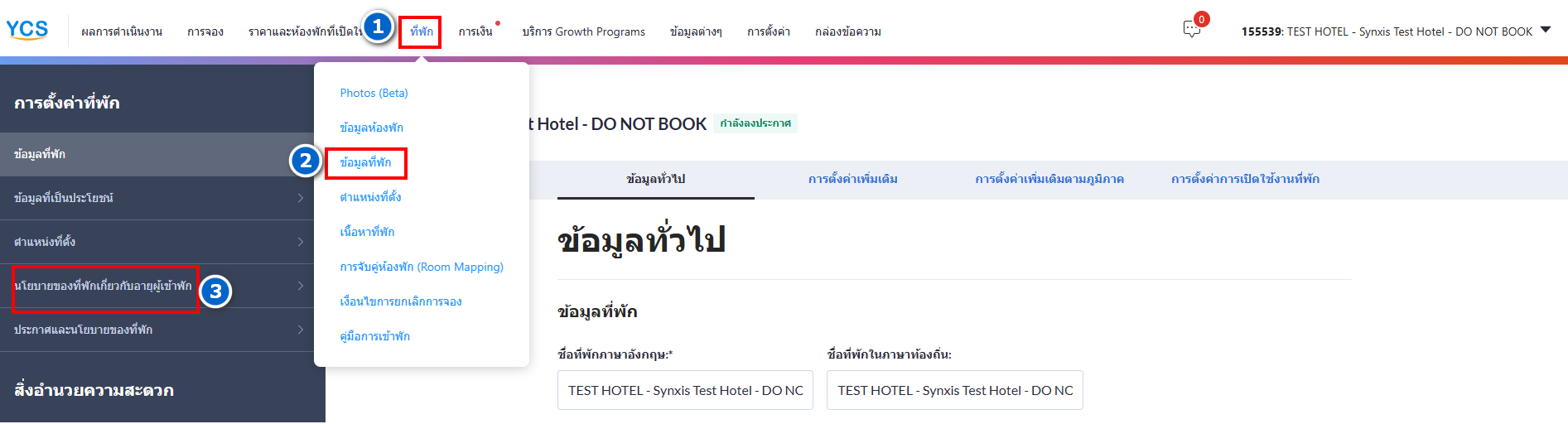Open the การเงิน menu
Viewport: 1568px width, 424px height.
coord(475,31)
